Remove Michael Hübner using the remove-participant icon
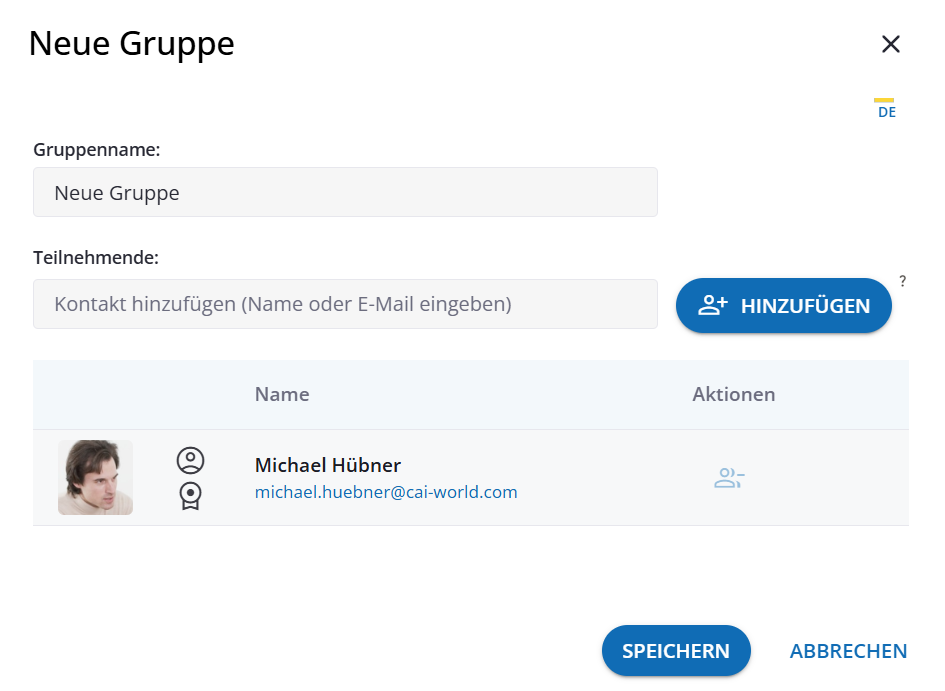The width and height of the screenshot is (945, 691). (728, 478)
